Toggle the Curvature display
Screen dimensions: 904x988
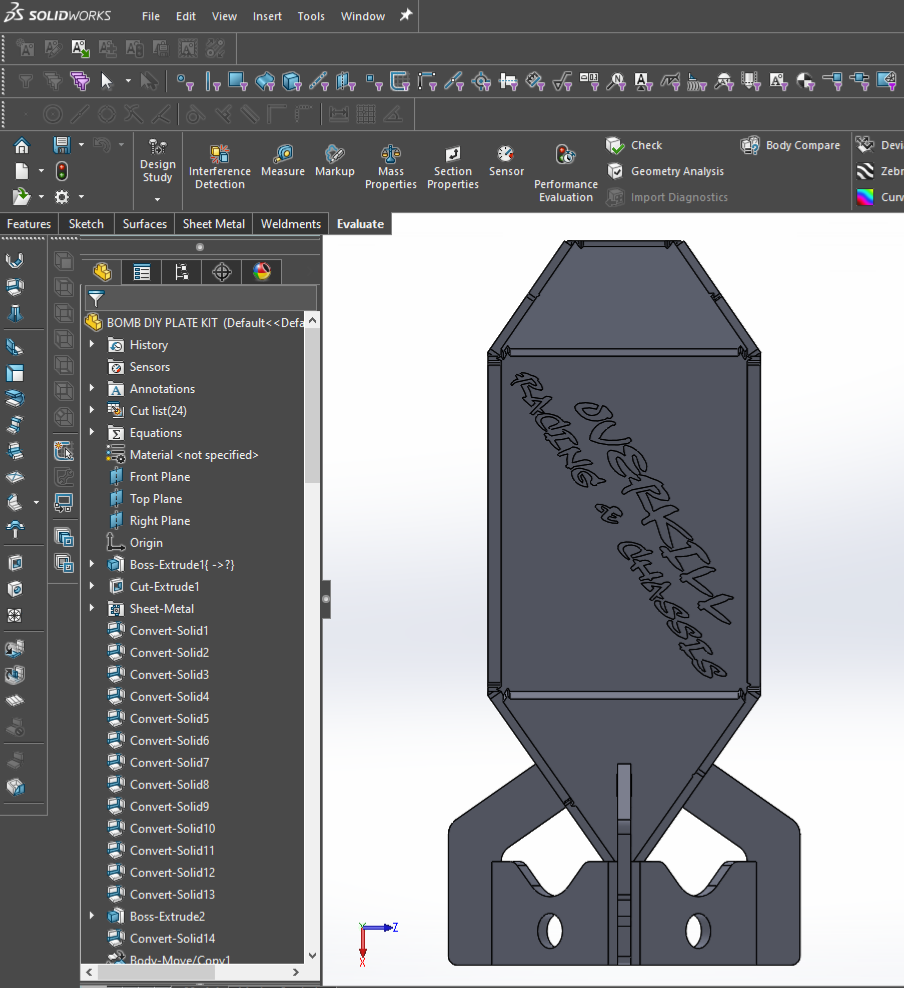866,197
